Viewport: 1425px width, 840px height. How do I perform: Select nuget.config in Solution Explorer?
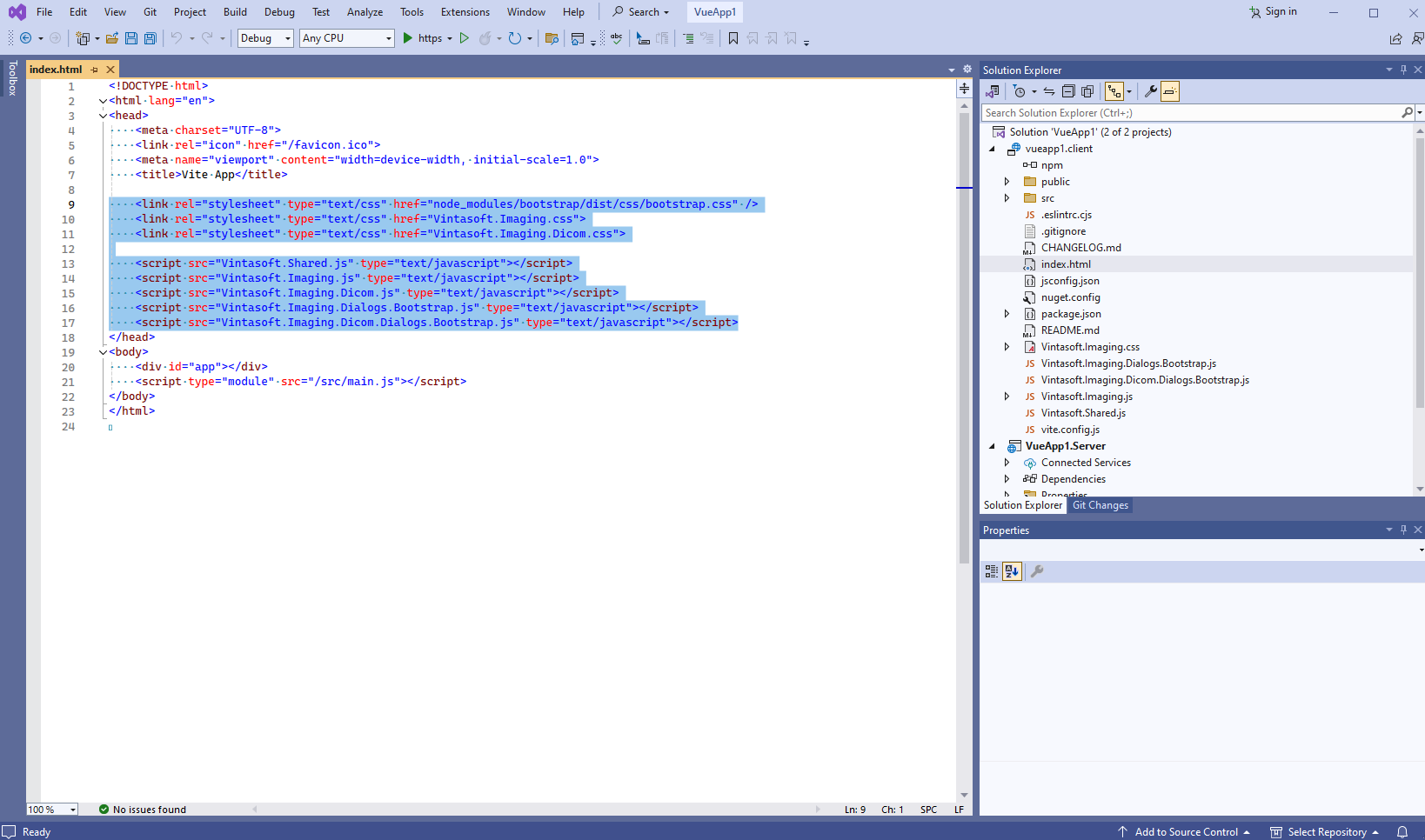pyautogui.click(x=1070, y=297)
